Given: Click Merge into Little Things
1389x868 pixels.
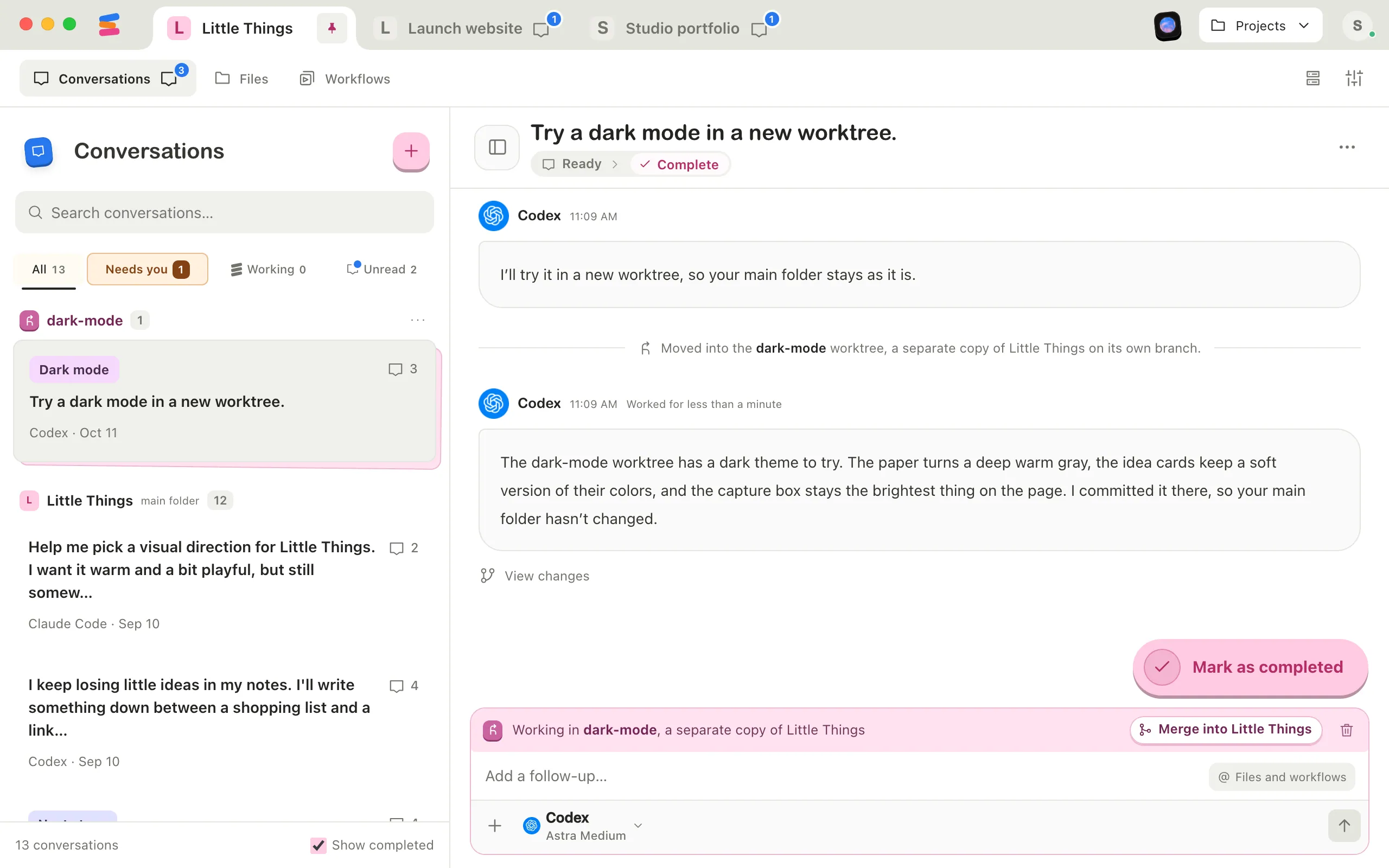Looking at the screenshot, I should (x=1226, y=730).
